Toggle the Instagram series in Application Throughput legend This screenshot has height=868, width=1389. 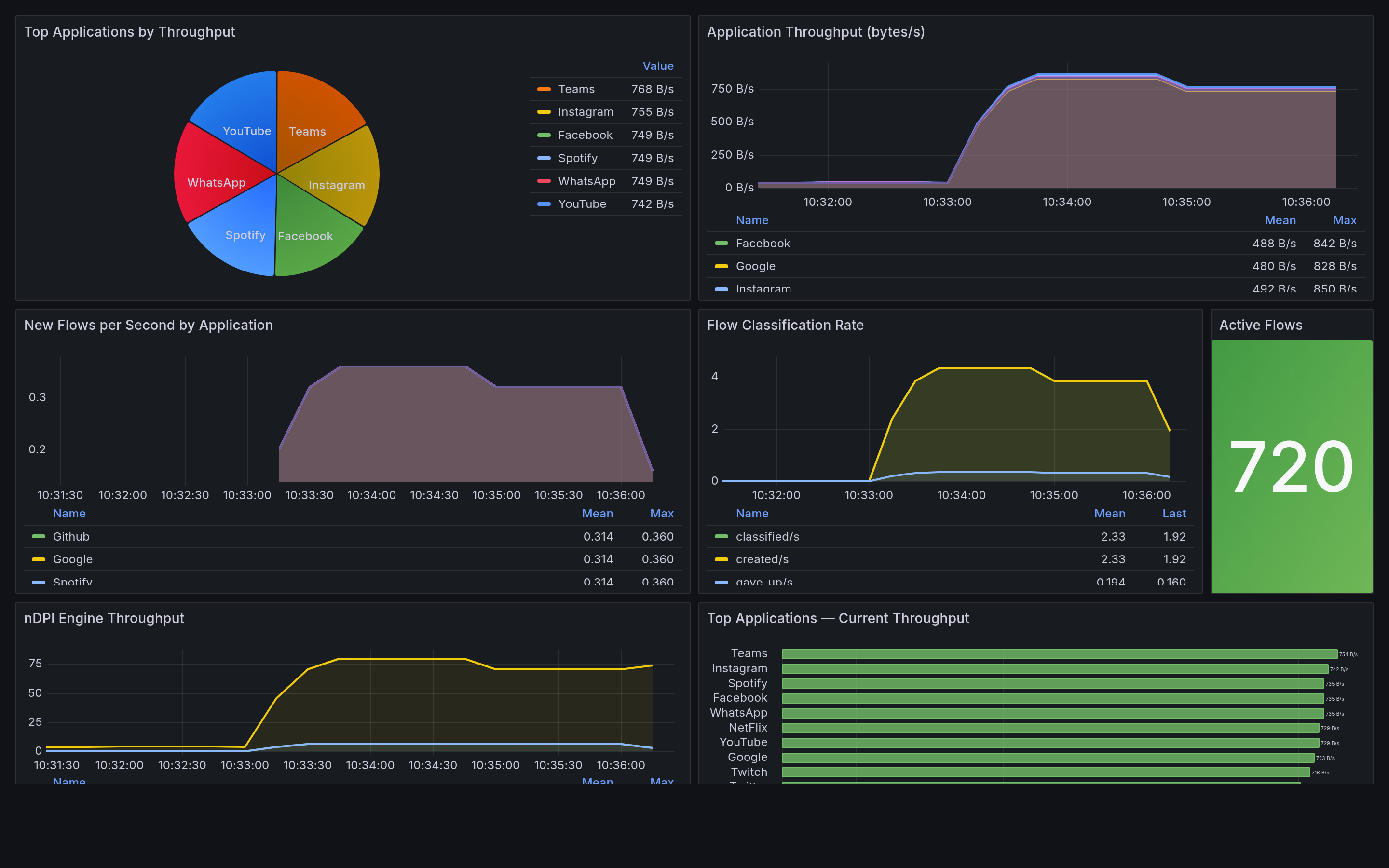(763, 289)
